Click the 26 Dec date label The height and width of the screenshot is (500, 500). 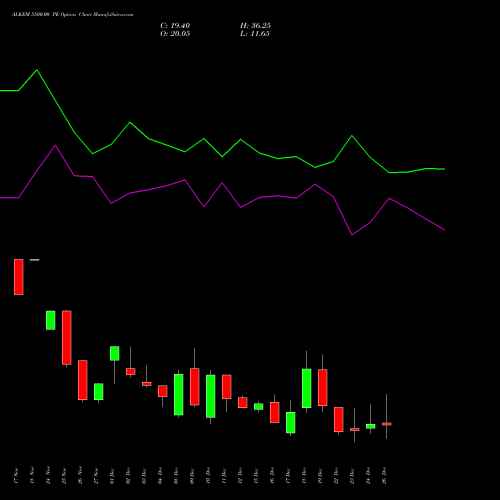coord(384,476)
